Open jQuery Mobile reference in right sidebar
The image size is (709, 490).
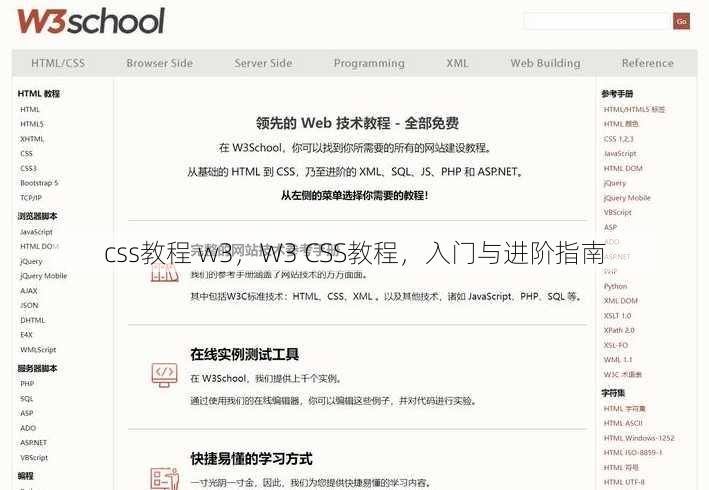(x=627, y=198)
